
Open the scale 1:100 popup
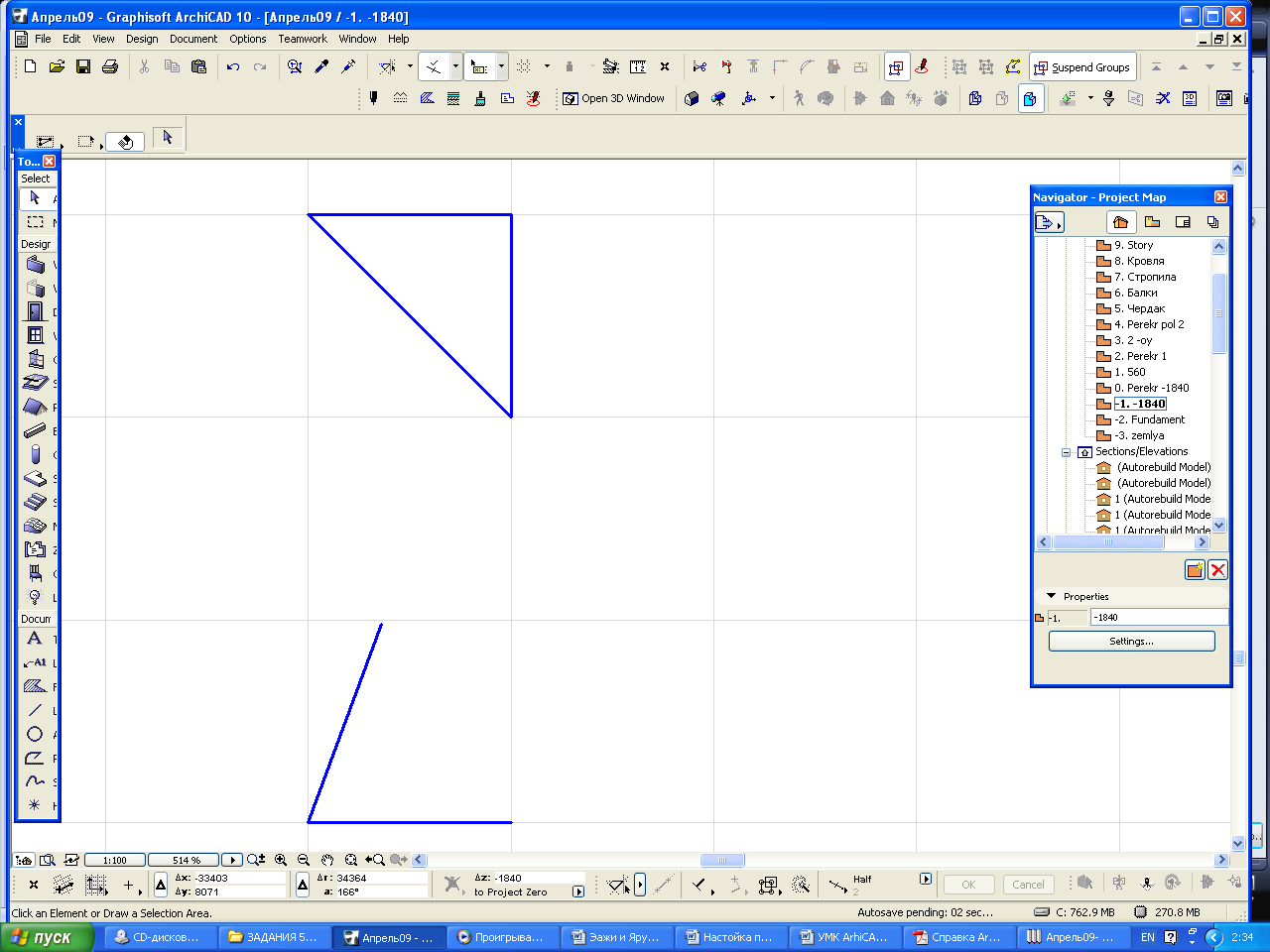point(115,860)
